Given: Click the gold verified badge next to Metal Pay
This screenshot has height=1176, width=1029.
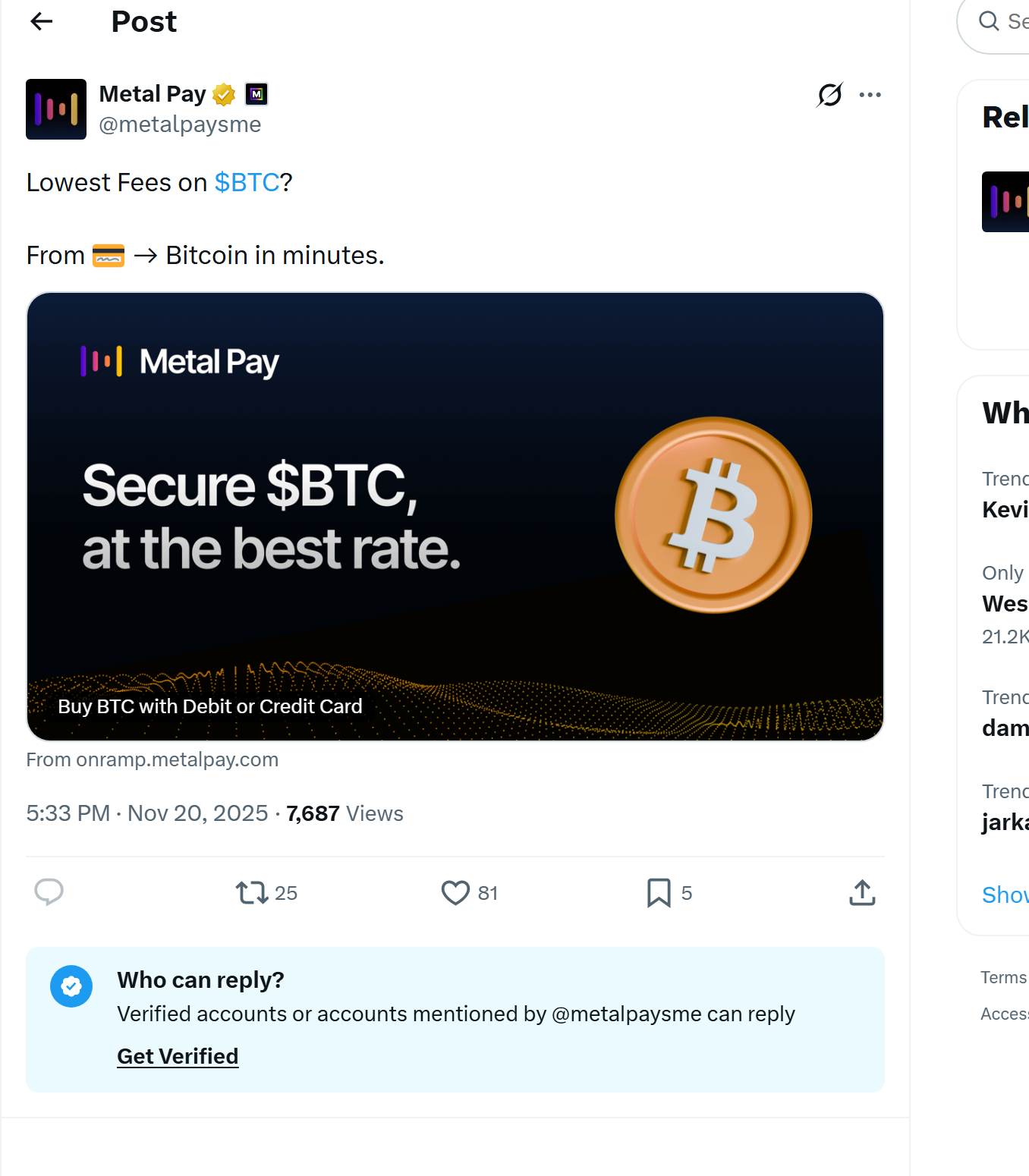Looking at the screenshot, I should tap(222, 93).
